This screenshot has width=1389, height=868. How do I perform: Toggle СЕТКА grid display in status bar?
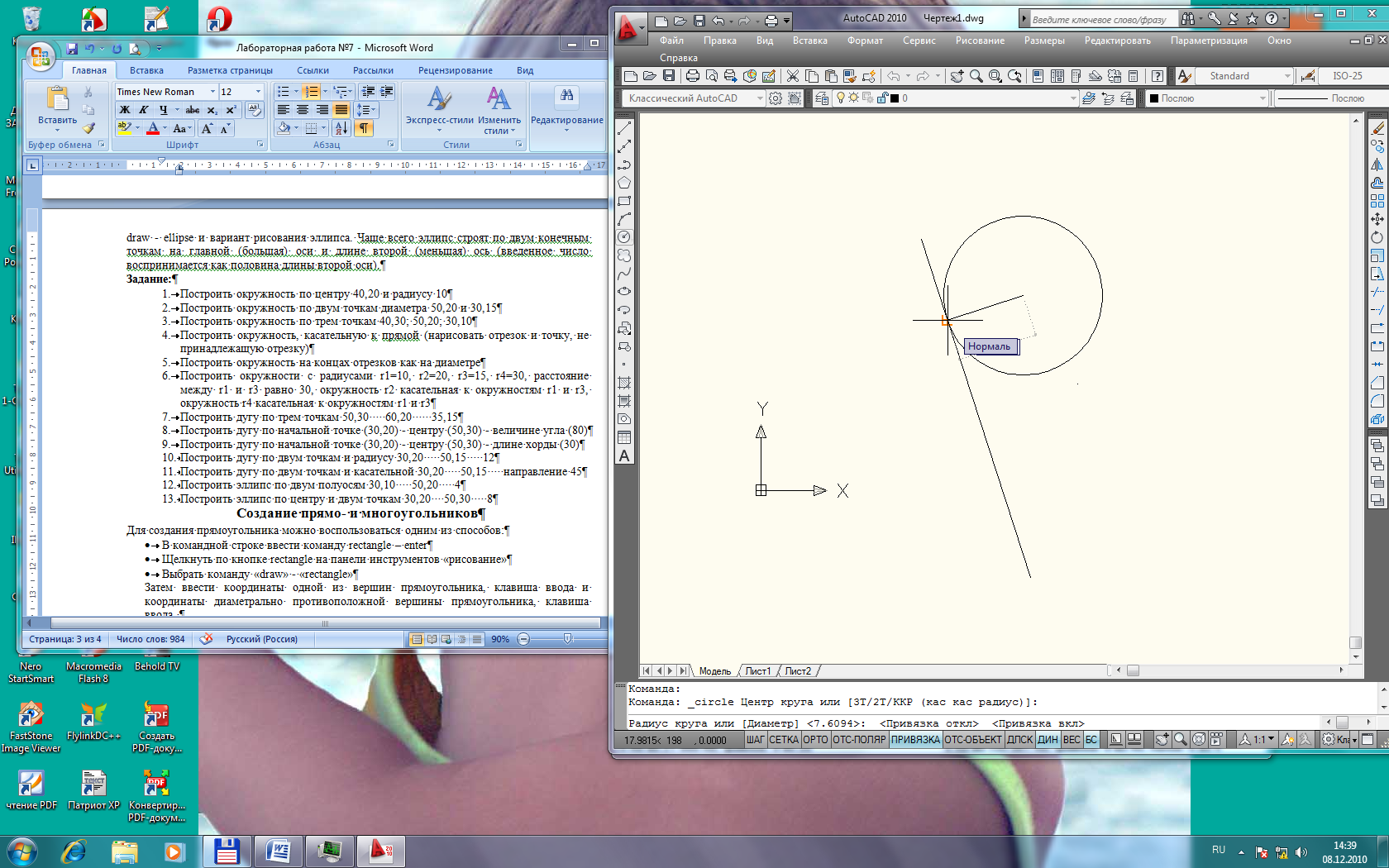tap(784, 740)
